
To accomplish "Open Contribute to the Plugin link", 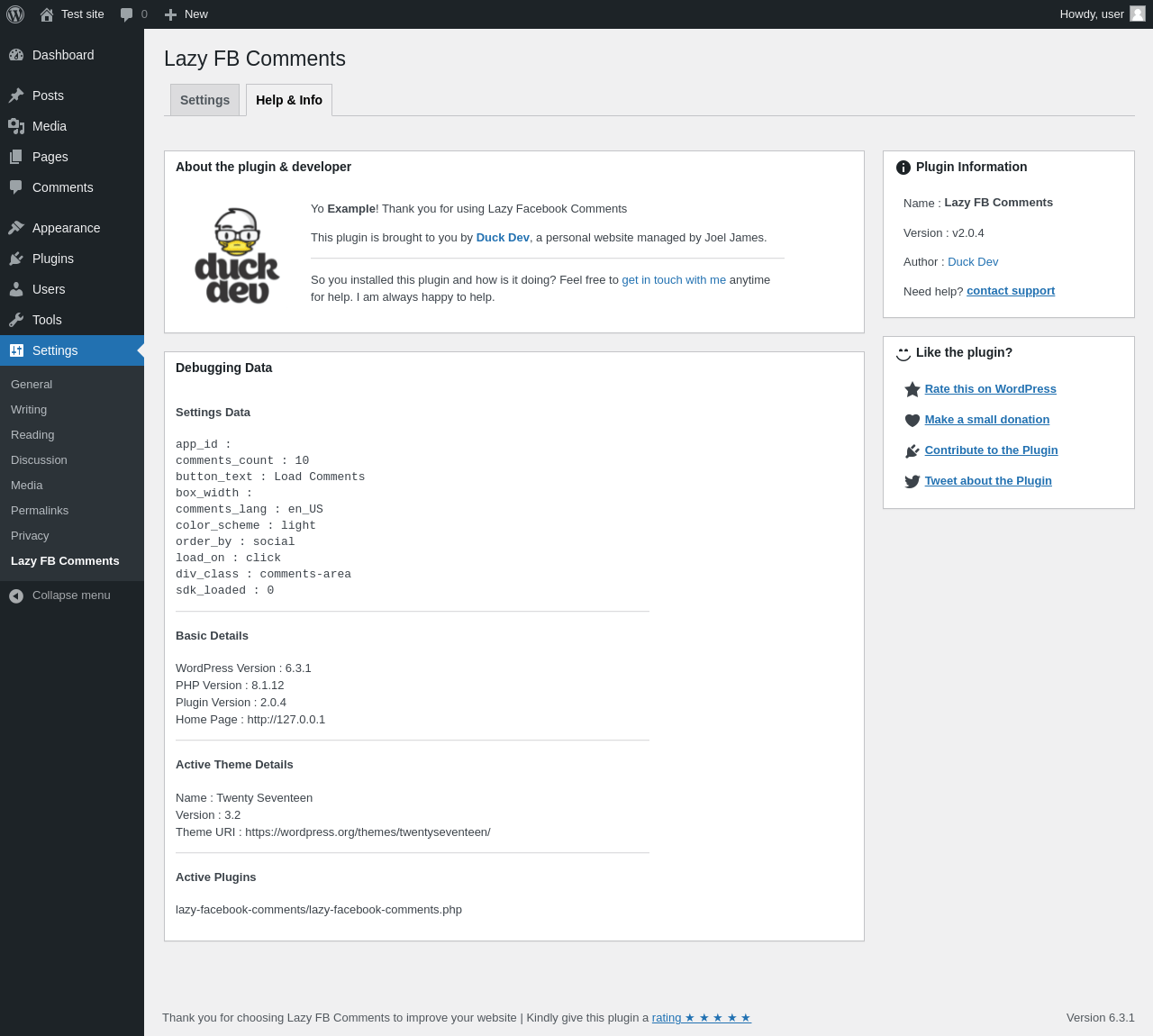I will pos(991,450).
